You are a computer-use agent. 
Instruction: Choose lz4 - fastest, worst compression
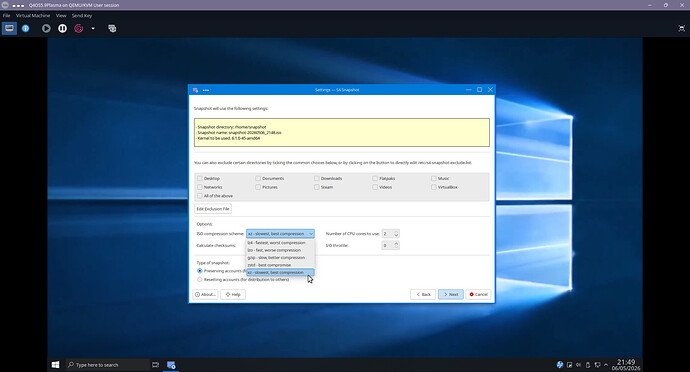(280, 243)
